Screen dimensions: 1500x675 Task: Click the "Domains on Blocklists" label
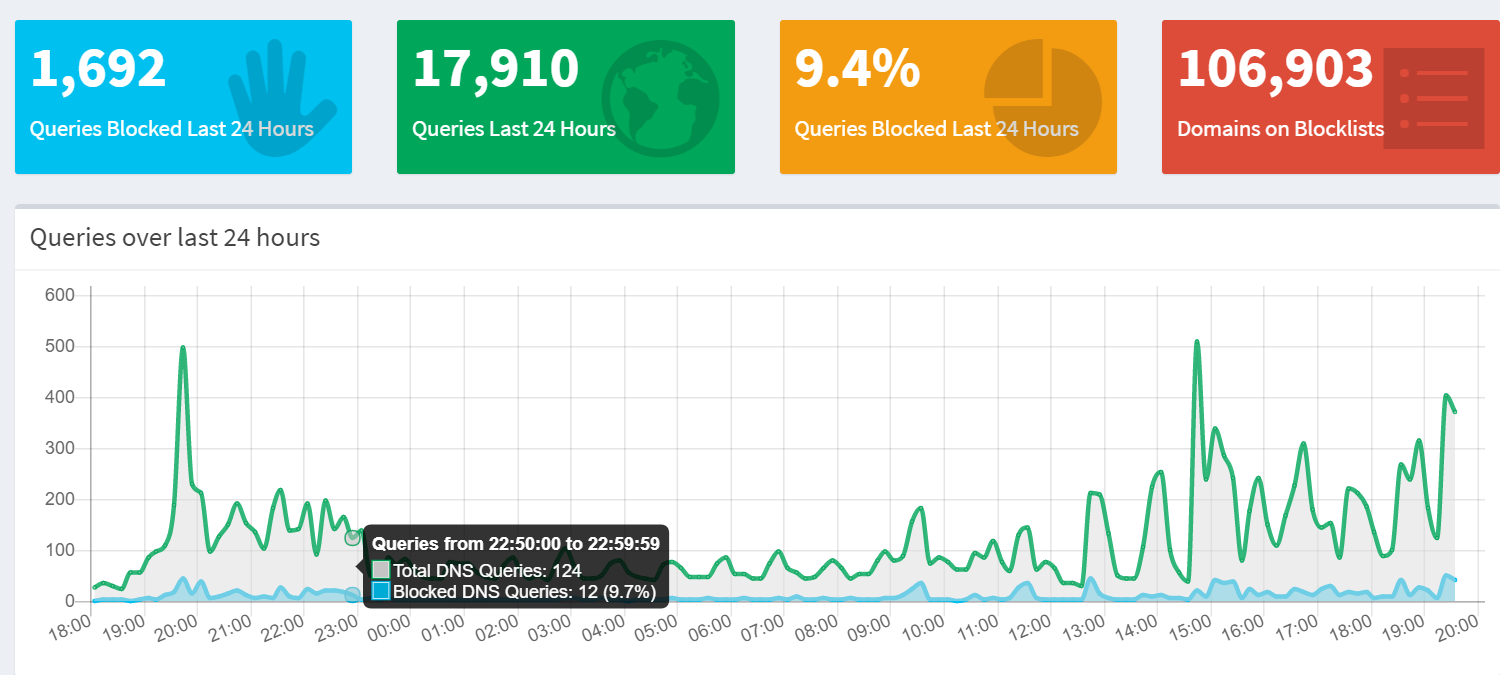tap(1280, 129)
